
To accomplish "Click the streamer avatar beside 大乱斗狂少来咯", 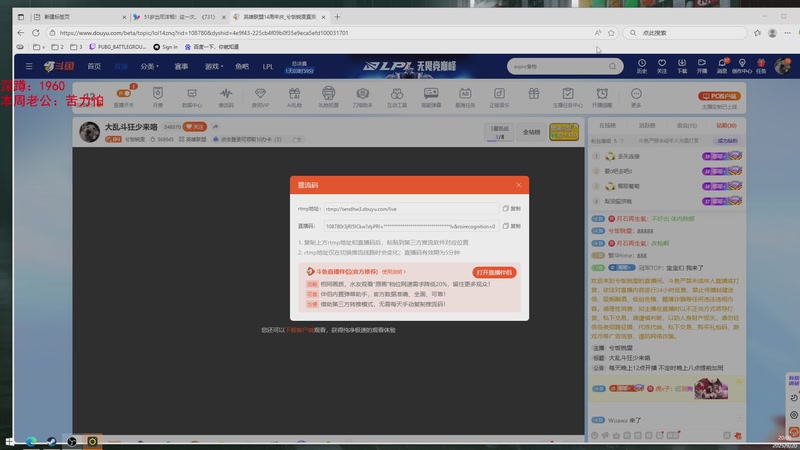I will tap(89, 132).
